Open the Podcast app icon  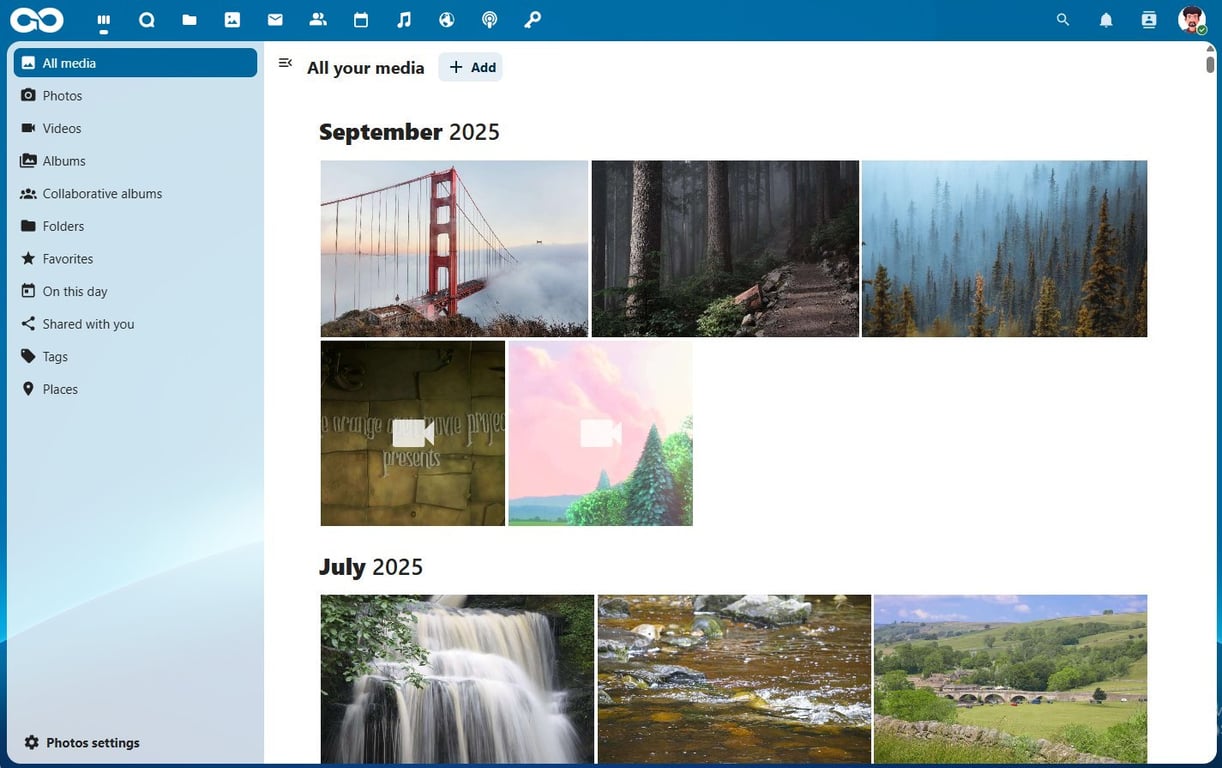point(490,20)
